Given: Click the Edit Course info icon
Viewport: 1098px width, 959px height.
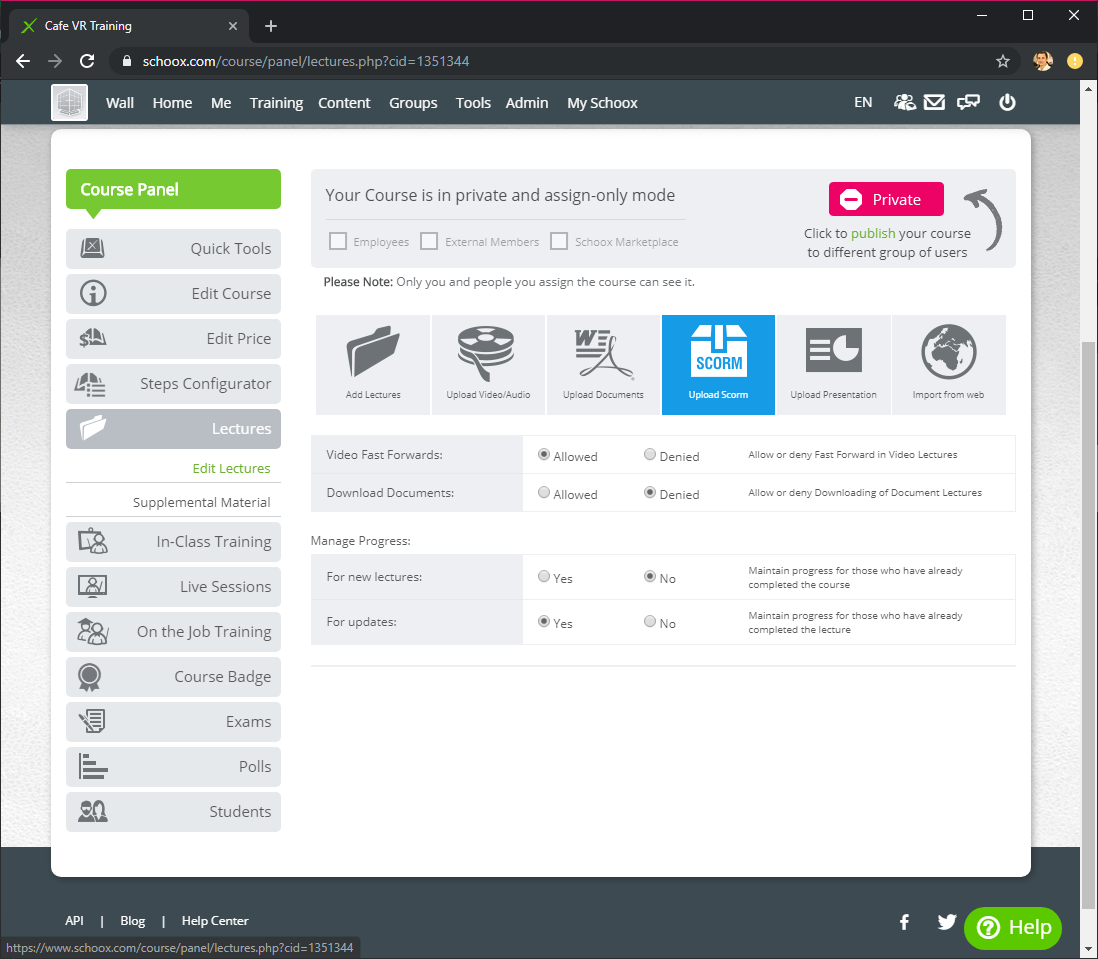Looking at the screenshot, I should click(x=92, y=293).
